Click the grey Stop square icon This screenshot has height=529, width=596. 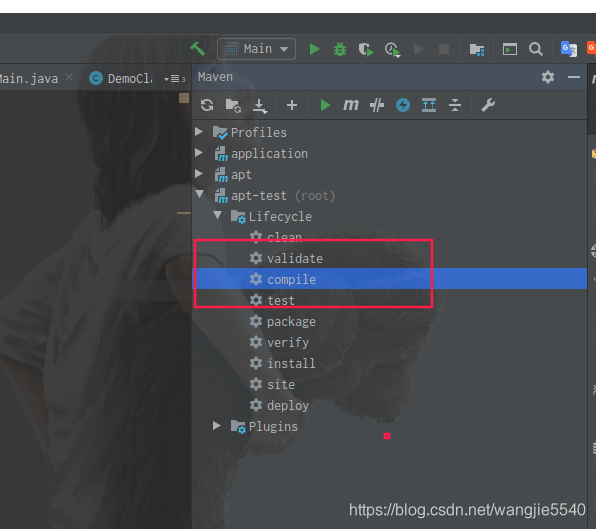pyautogui.click(x=444, y=49)
